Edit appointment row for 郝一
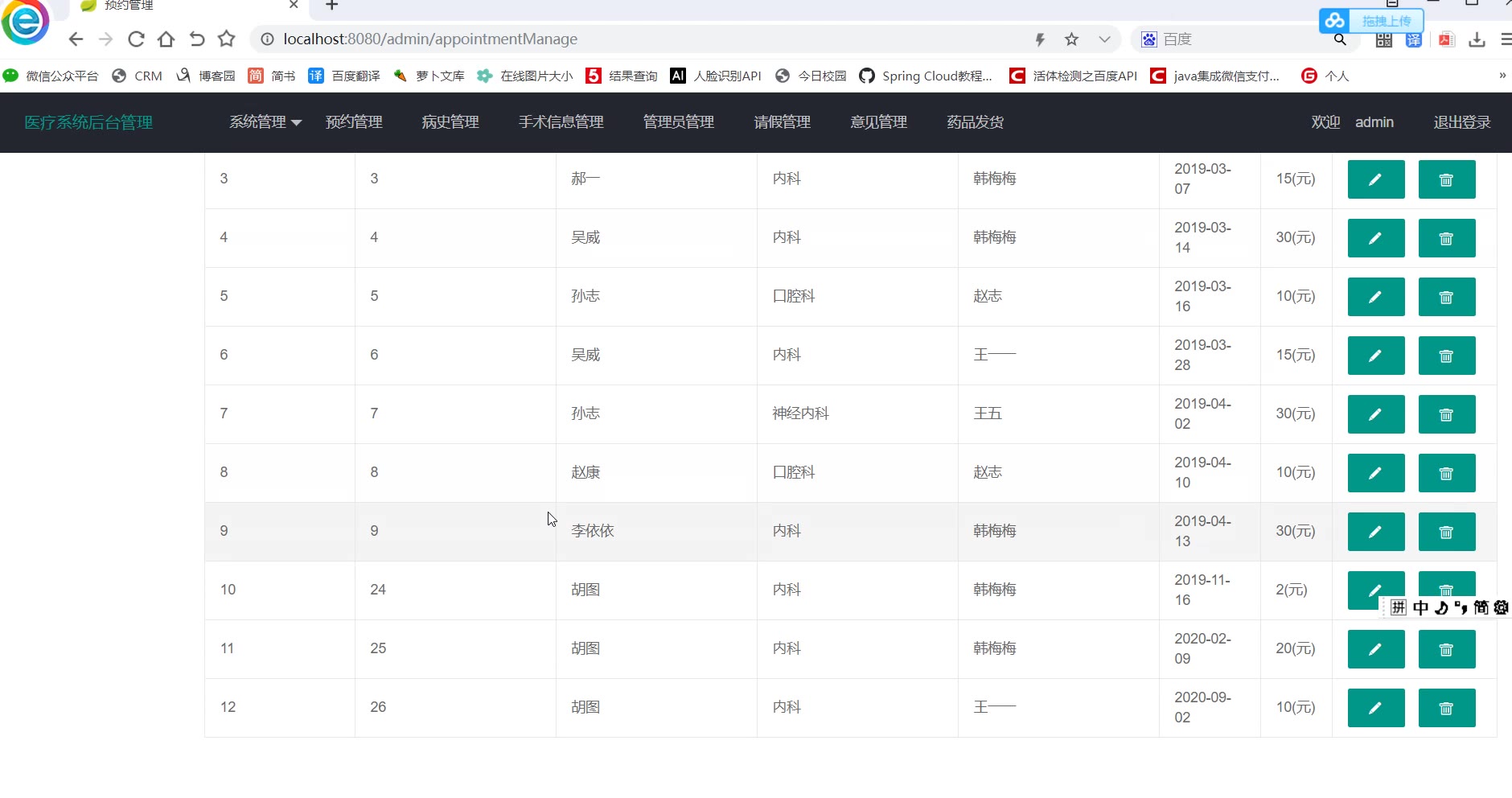Viewport: 1512px width, 798px height. tap(1376, 179)
